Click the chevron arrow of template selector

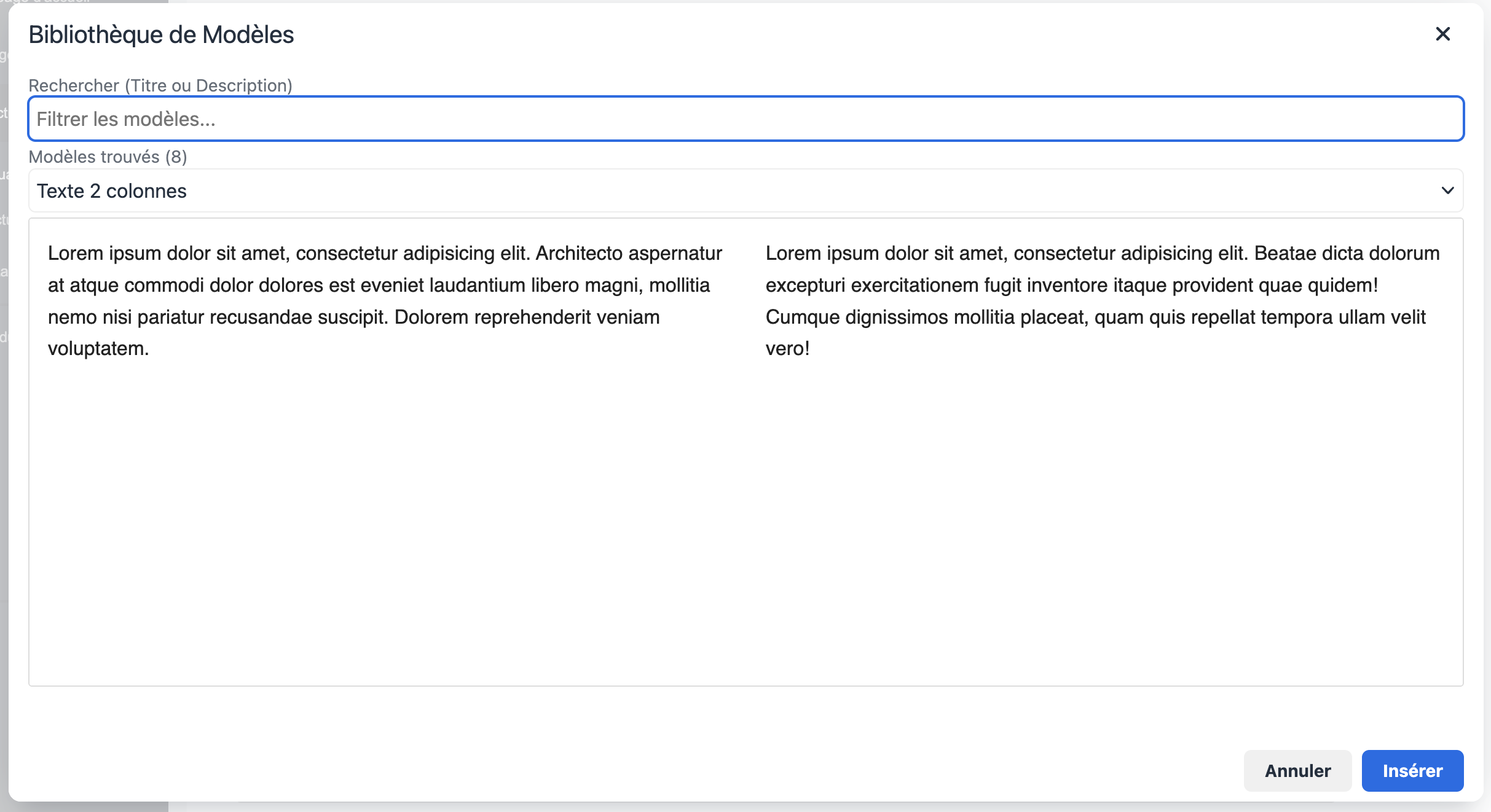click(1447, 191)
